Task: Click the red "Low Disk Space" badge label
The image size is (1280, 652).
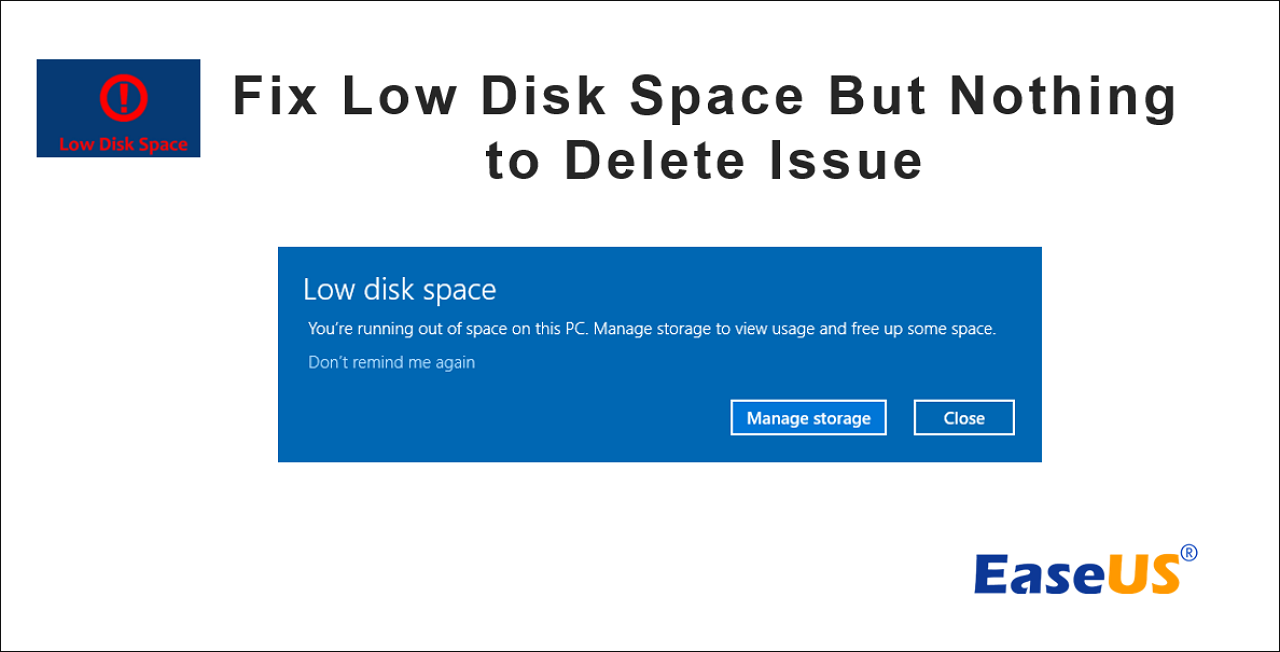Action: pos(123,144)
